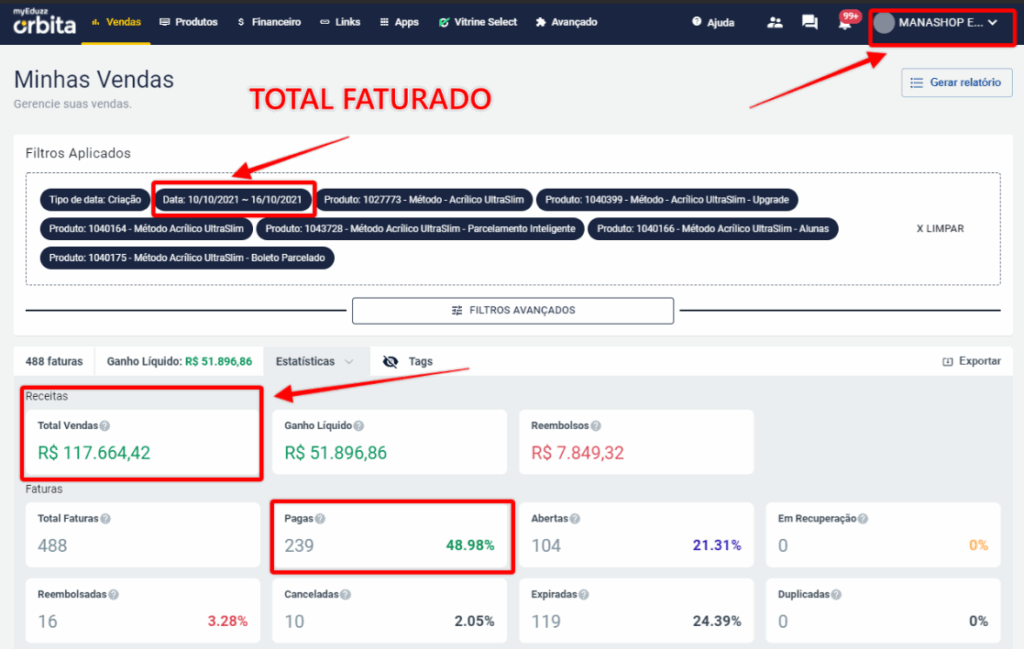Image resolution: width=1024 pixels, height=649 pixels.
Task: Open the chat messages icon
Action: pyautogui.click(x=810, y=23)
